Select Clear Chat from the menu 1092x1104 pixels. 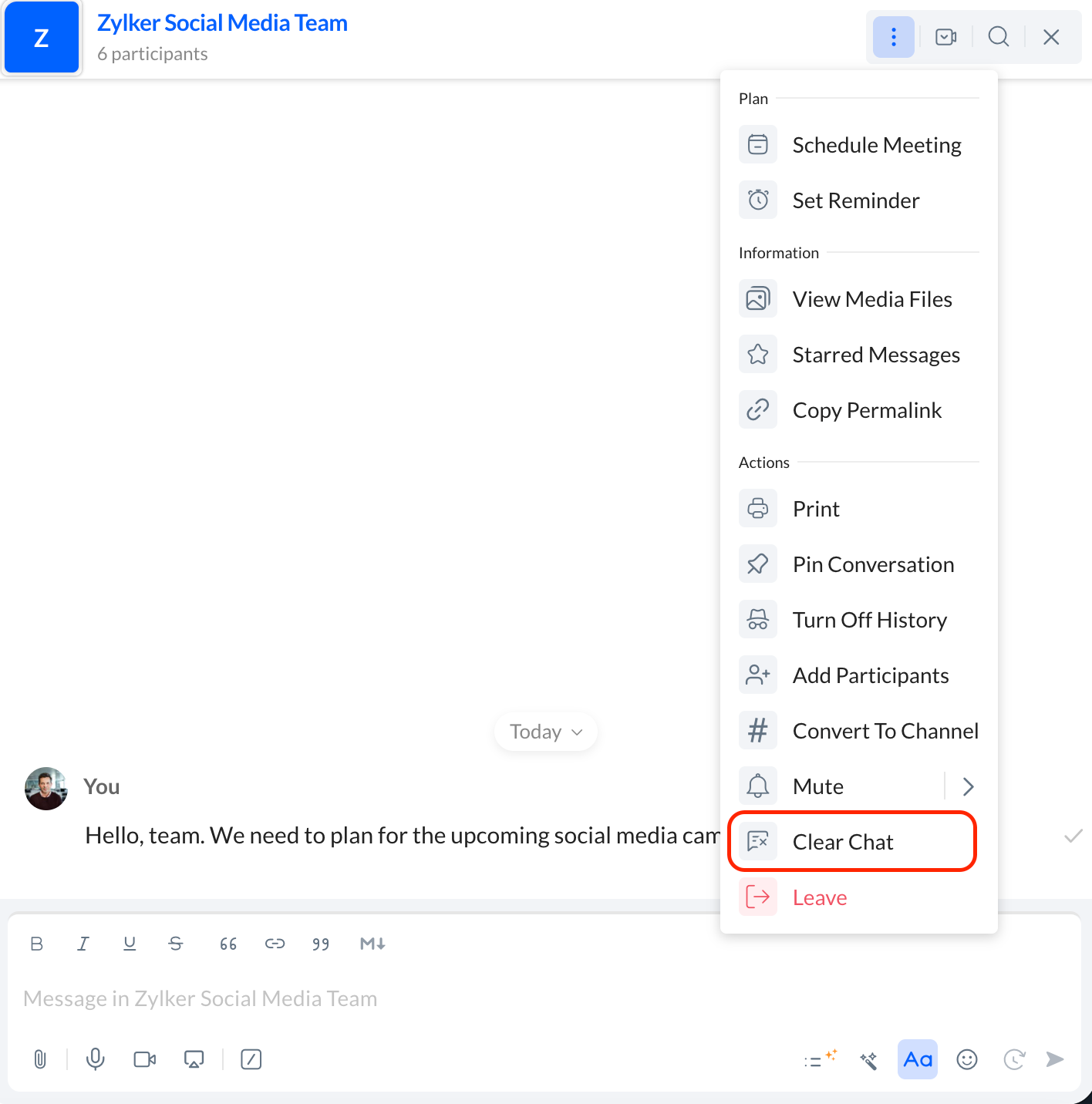(x=852, y=842)
